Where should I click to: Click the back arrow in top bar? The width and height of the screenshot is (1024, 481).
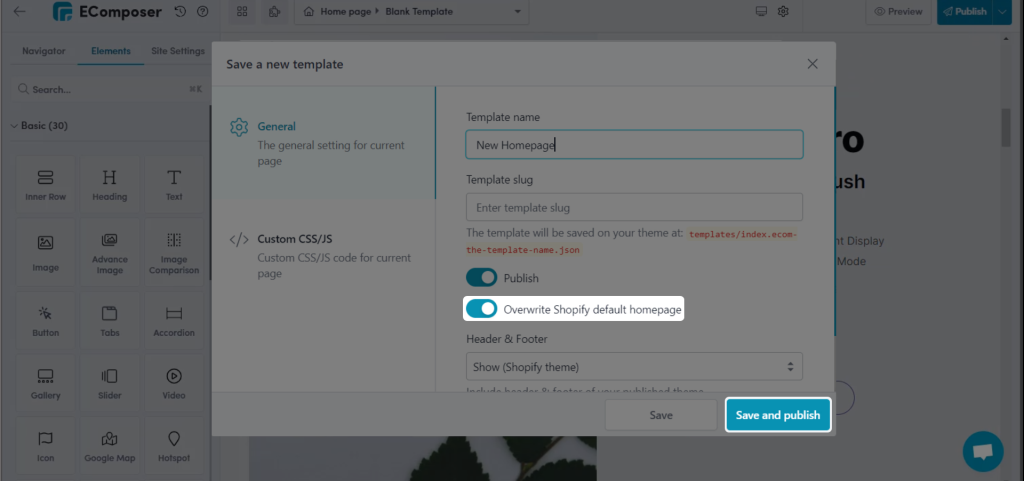pos(20,12)
